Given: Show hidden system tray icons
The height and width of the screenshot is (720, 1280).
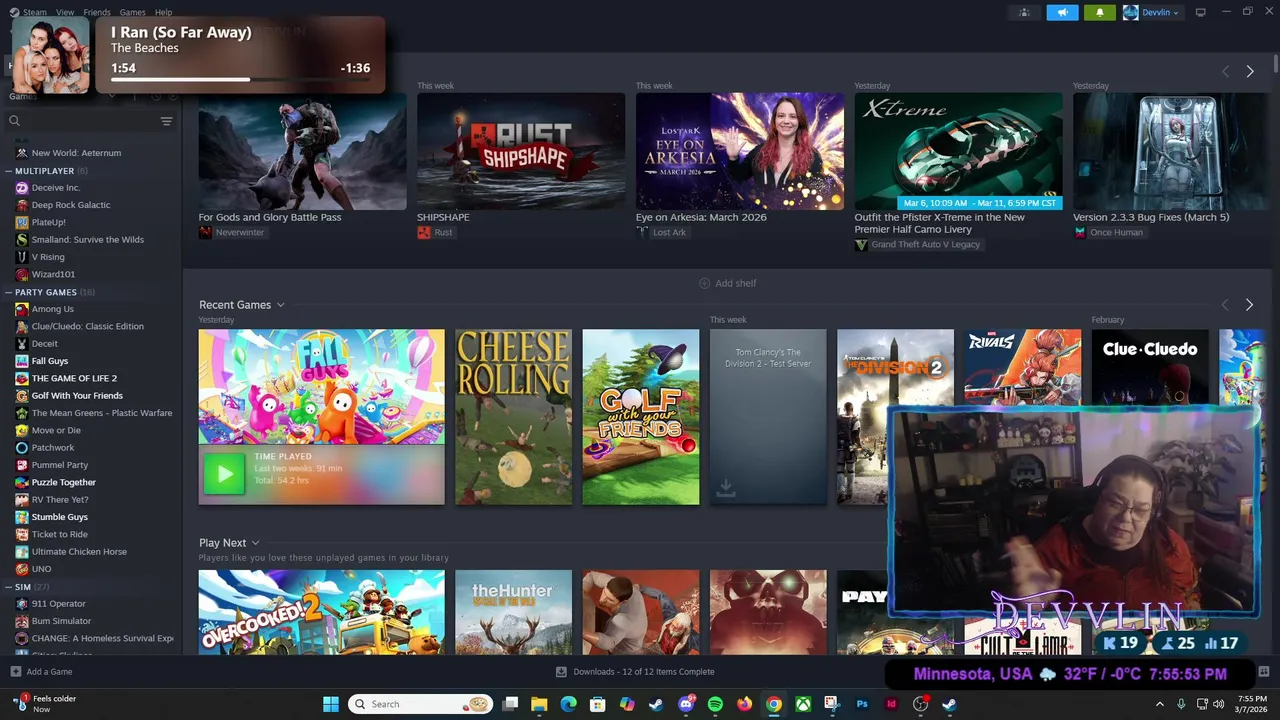Looking at the screenshot, I should (1160, 704).
